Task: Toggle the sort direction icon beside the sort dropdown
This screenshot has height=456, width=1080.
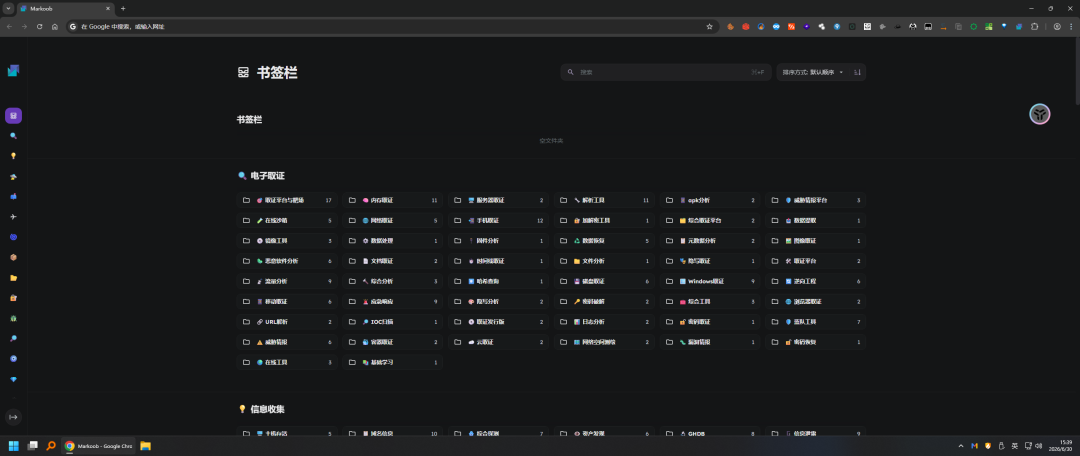Action: pos(858,72)
